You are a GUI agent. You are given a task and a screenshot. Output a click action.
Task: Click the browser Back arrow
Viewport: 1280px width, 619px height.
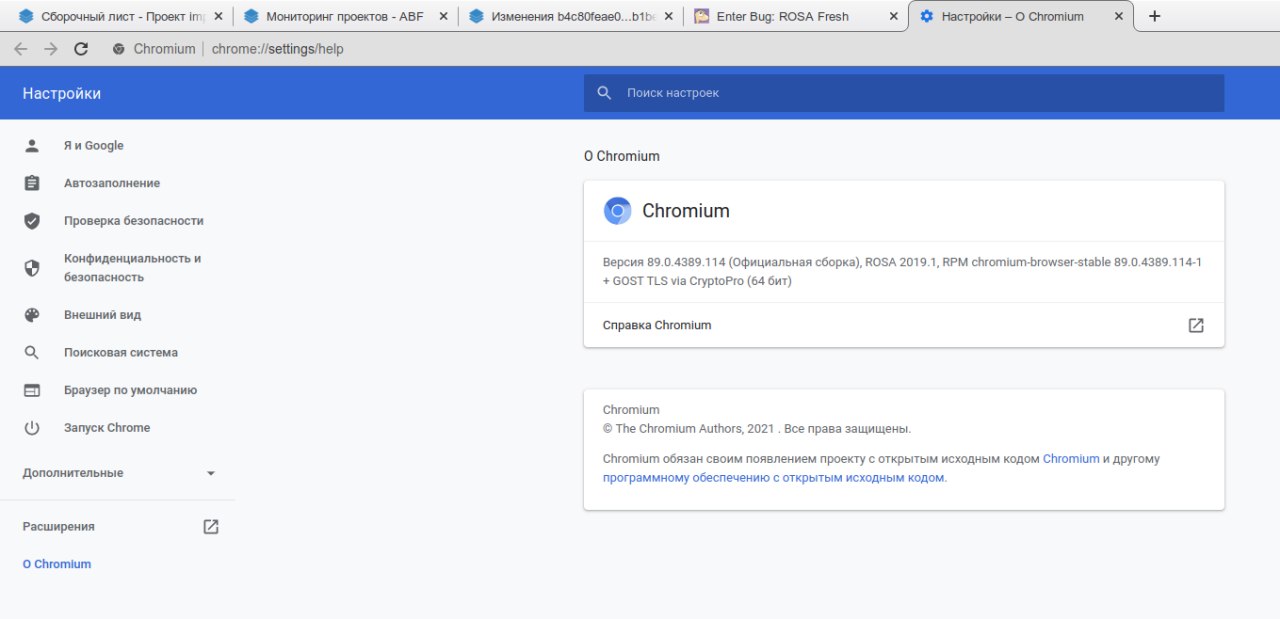click(20, 49)
